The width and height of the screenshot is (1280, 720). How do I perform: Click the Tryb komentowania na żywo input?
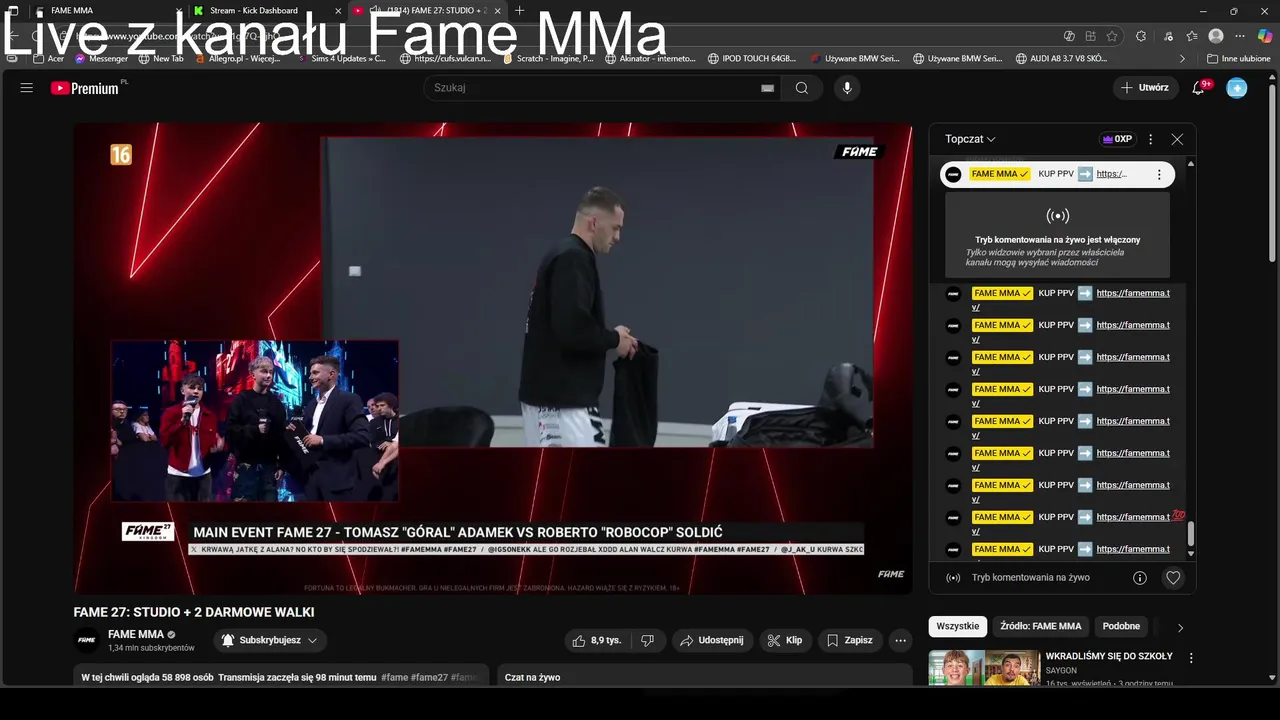coord(1031,578)
